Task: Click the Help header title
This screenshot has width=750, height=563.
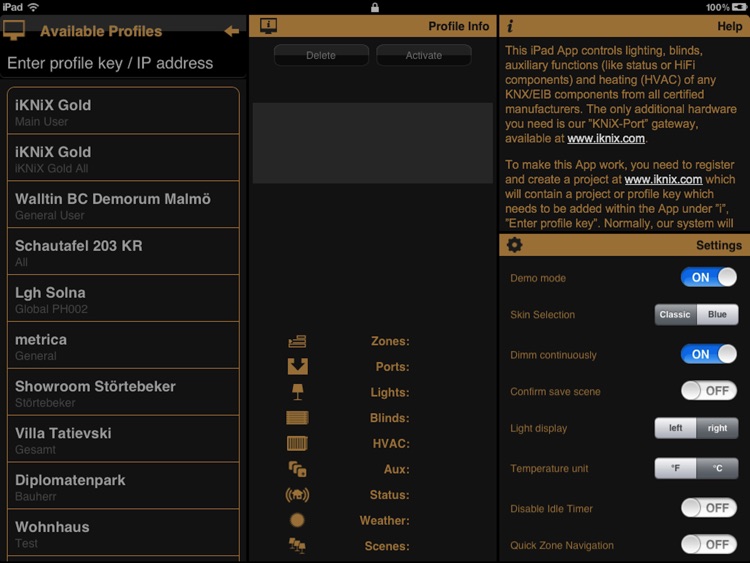Action: point(729,26)
